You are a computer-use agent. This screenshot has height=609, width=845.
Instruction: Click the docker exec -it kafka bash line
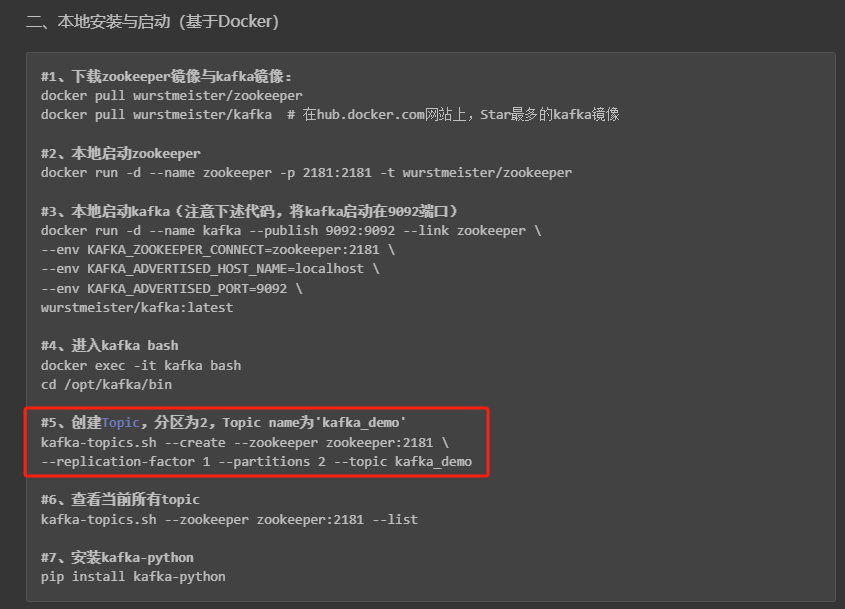tap(141, 365)
